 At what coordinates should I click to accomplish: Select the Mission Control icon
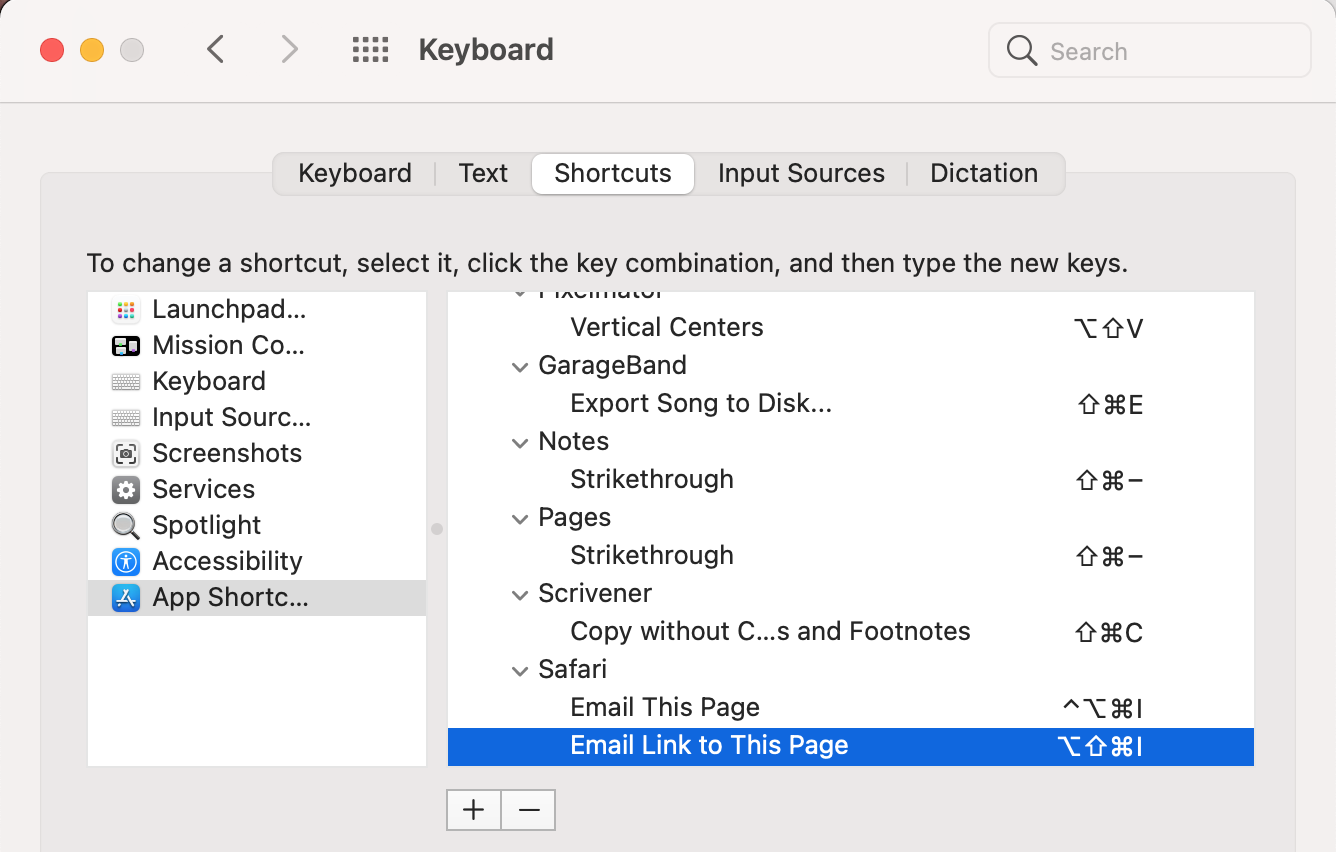pos(126,346)
